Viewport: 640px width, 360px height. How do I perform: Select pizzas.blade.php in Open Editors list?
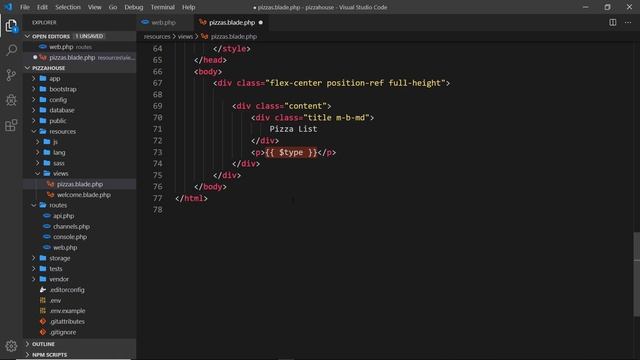click(x=79, y=58)
